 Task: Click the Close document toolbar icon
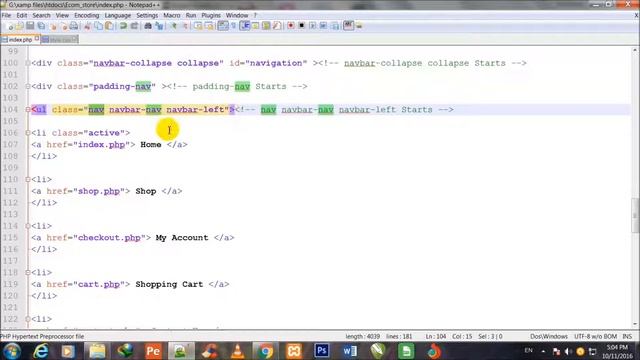tap(53, 26)
